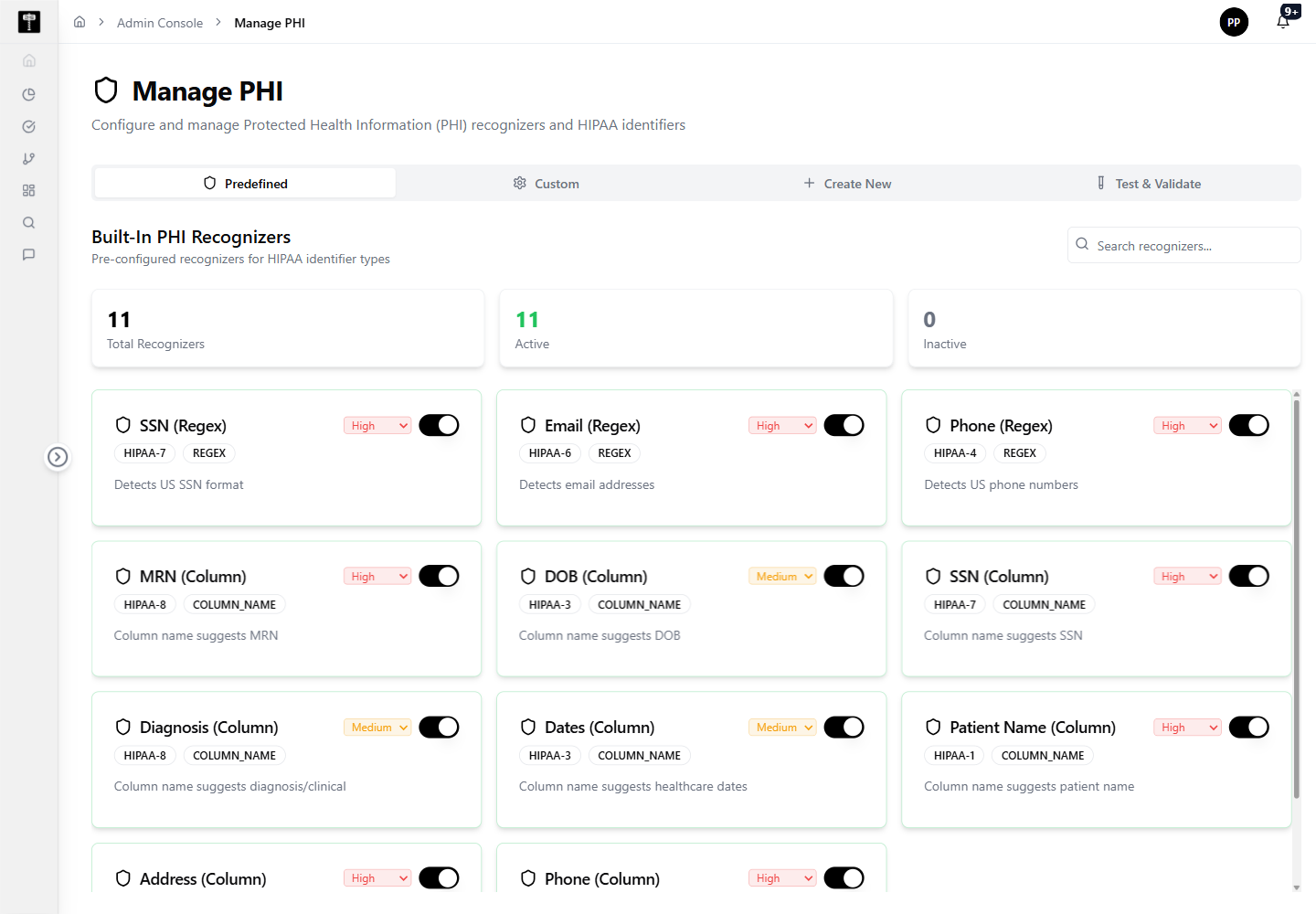Image resolution: width=1316 pixels, height=914 pixels.
Task: Click HIPAA-1 tag on Patient Name card
Action: click(x=954, y=755)
